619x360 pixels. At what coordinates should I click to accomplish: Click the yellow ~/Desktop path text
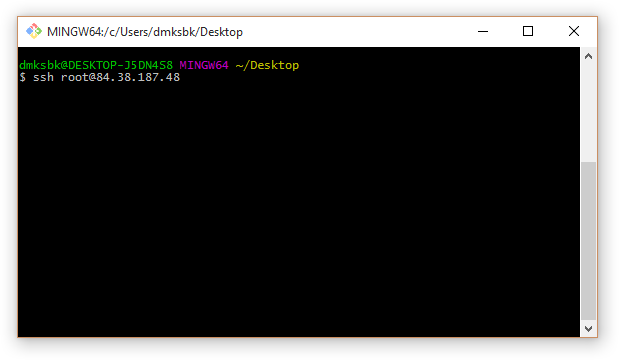point(267,65)
